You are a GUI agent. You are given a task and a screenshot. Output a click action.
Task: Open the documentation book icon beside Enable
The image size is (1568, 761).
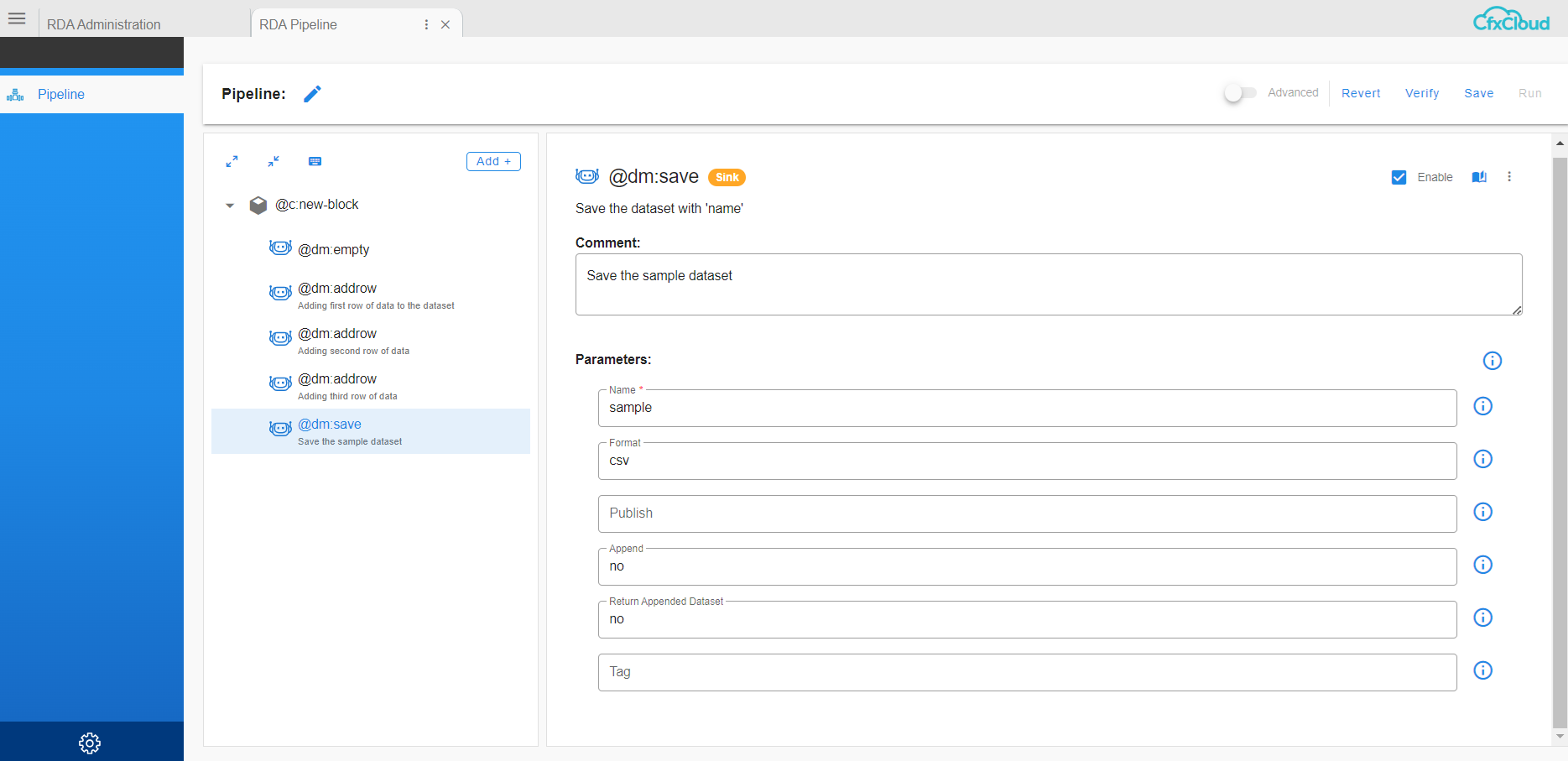(x=1479, y=177)
